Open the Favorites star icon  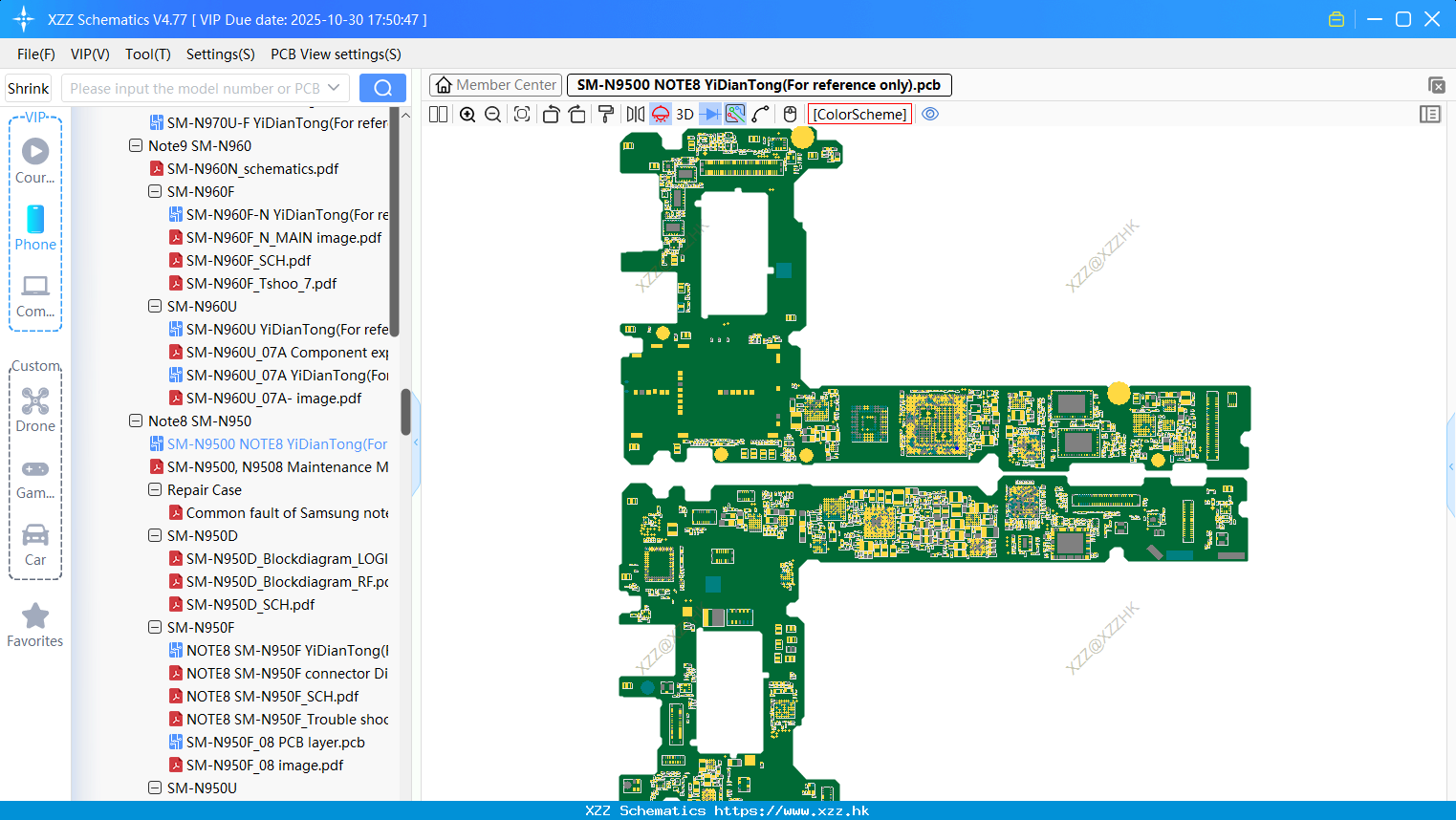click(x=35, y=625)
